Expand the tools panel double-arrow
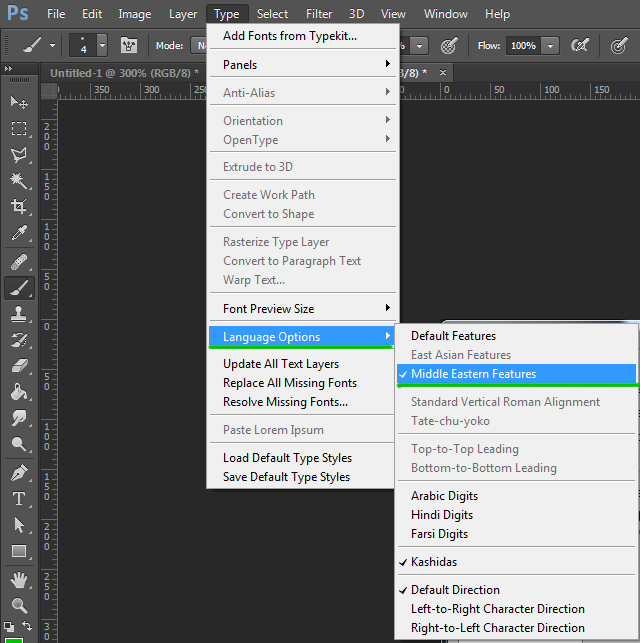Image resolution: width=640 pixels, height=643 pixels. click(9, 68)
